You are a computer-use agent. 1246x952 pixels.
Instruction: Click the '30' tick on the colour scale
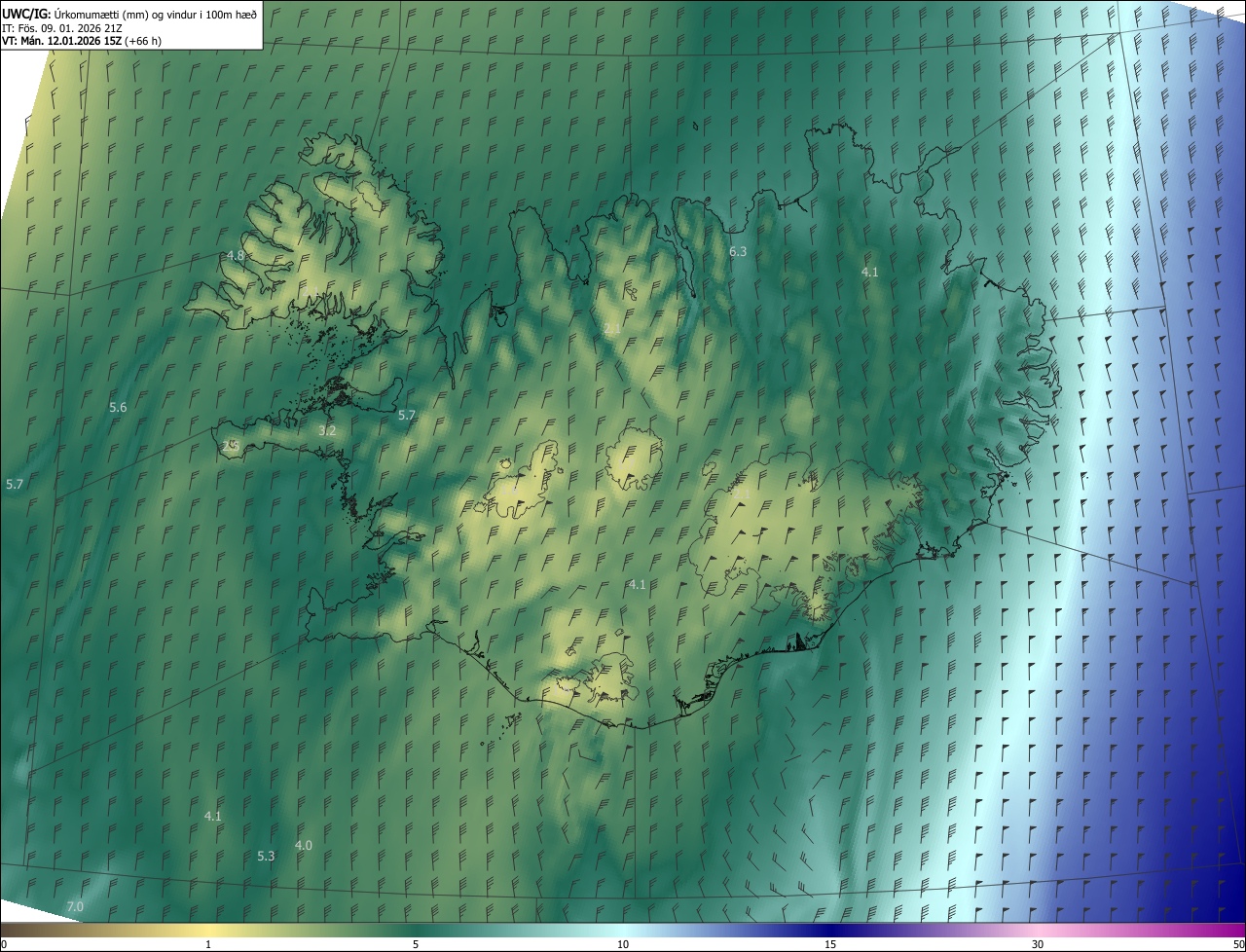(1038, 944)
